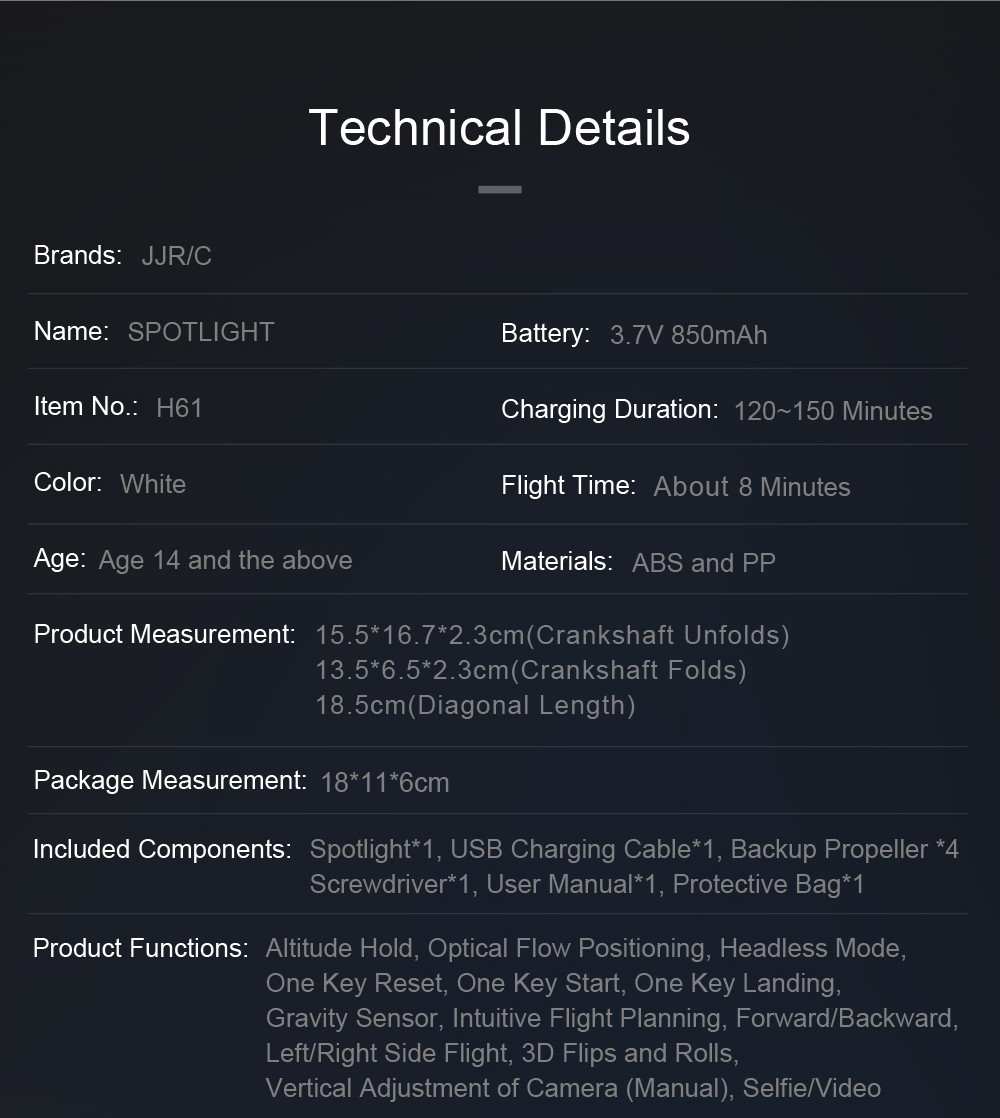1000x1118 pixels.
Task: Select the 18*11*6cm package measurement
Action: 385,783
